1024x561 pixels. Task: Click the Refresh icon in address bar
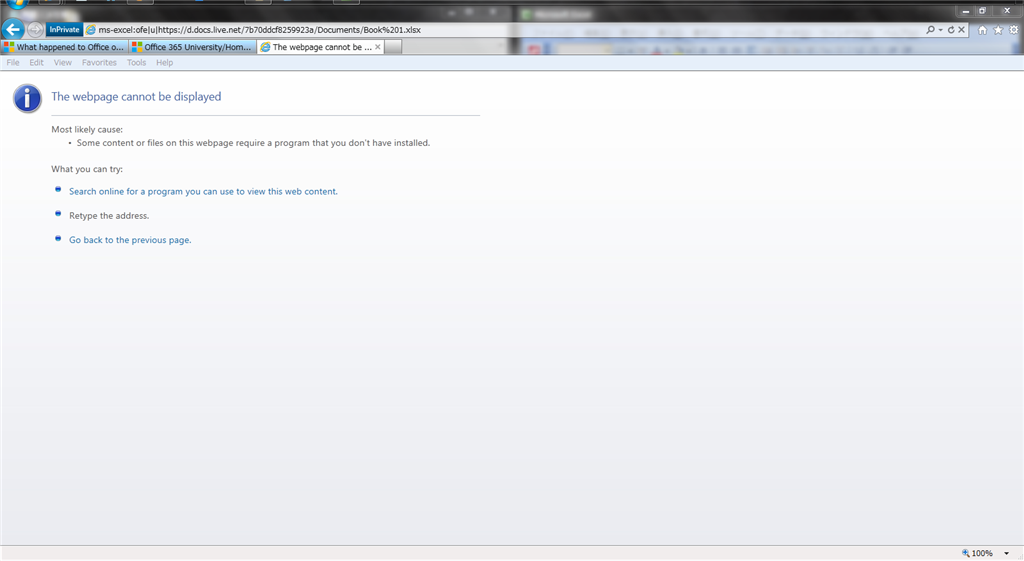[951, 29]
